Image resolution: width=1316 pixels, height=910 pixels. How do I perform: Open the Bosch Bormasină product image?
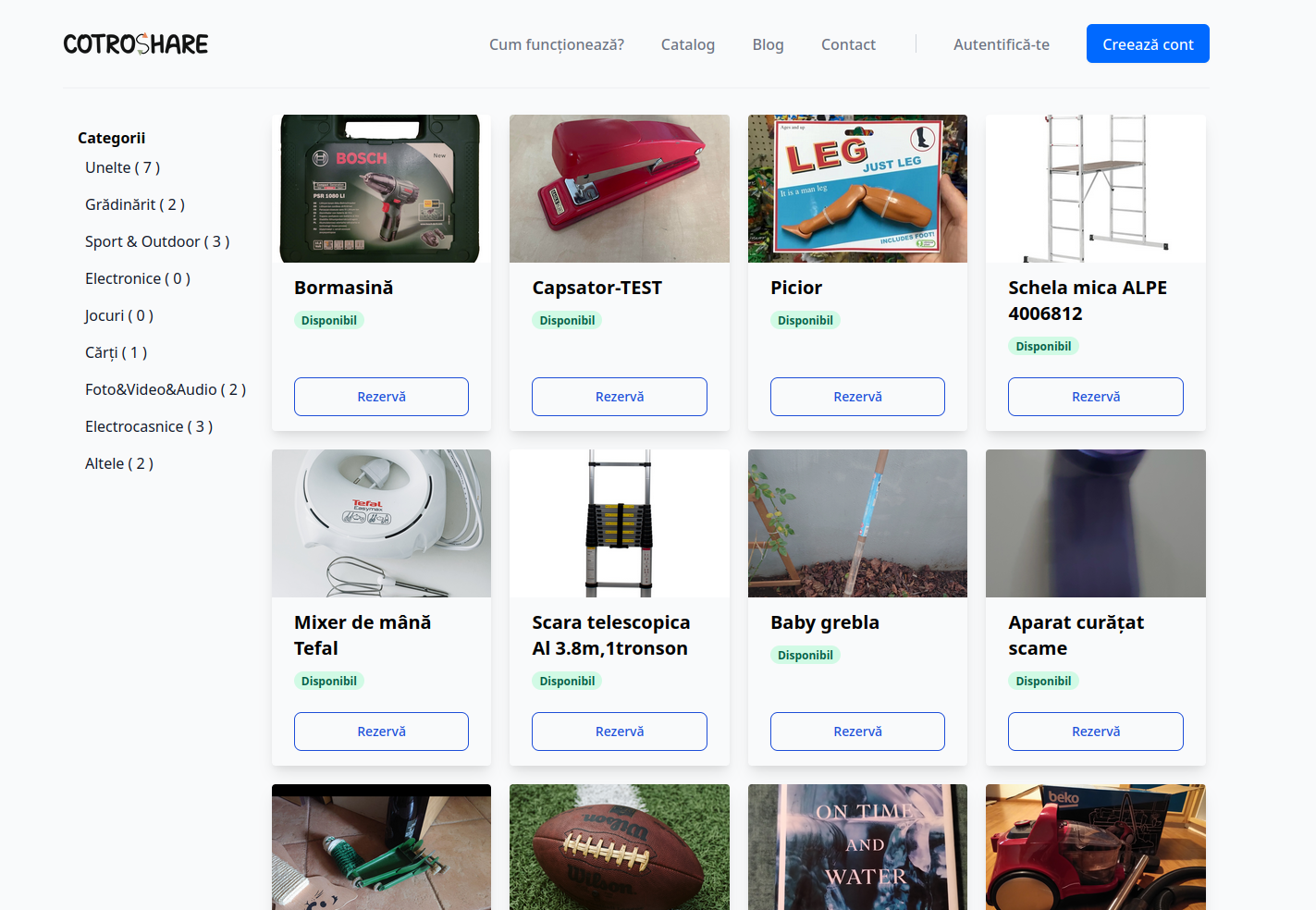click(381, 189)
